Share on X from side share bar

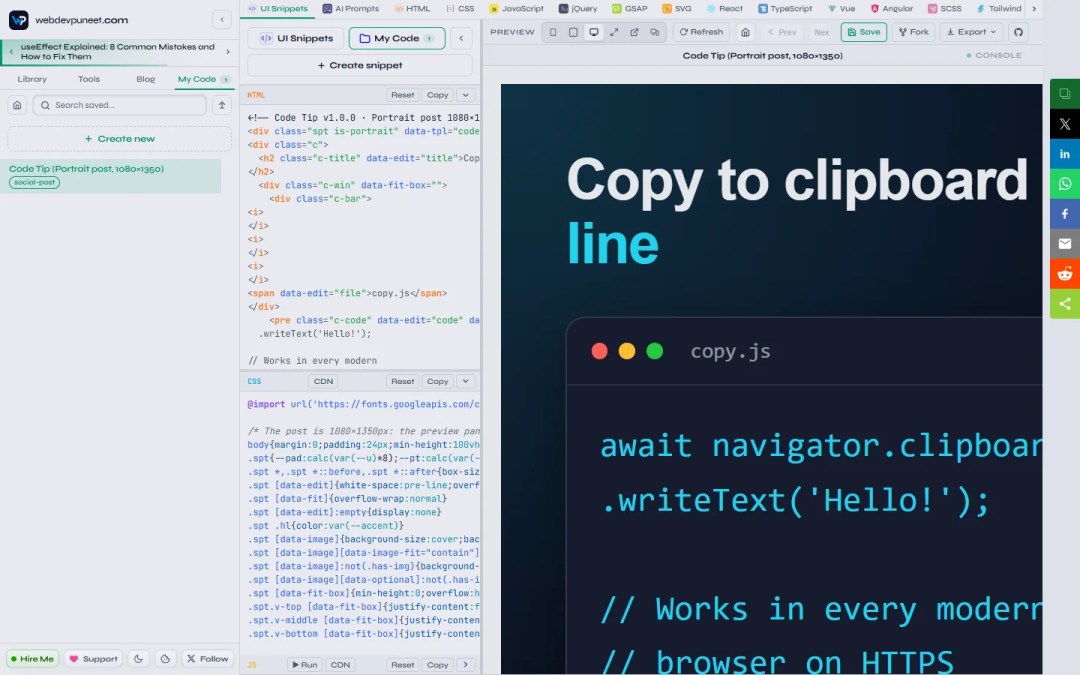(1065, 124)
